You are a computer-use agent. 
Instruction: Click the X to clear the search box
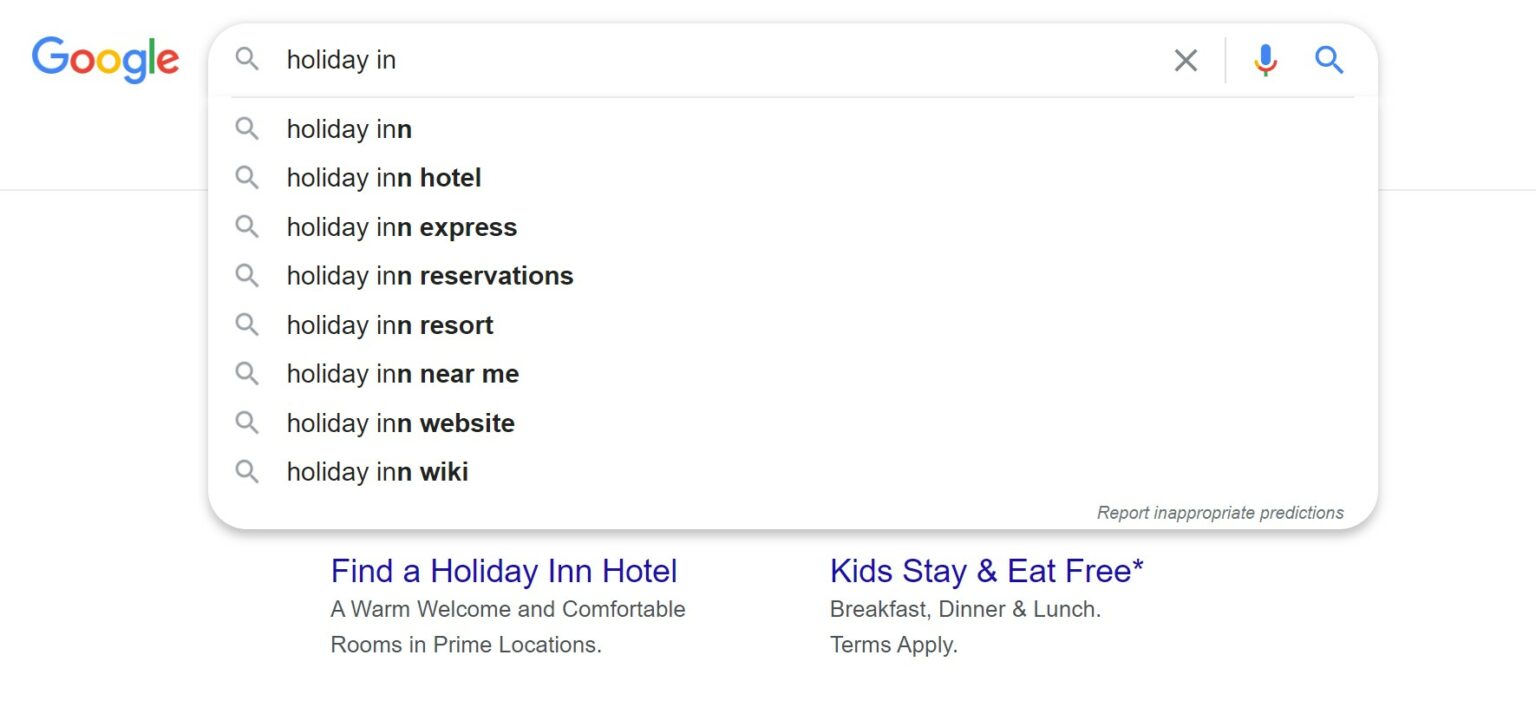pos(1185,60)
